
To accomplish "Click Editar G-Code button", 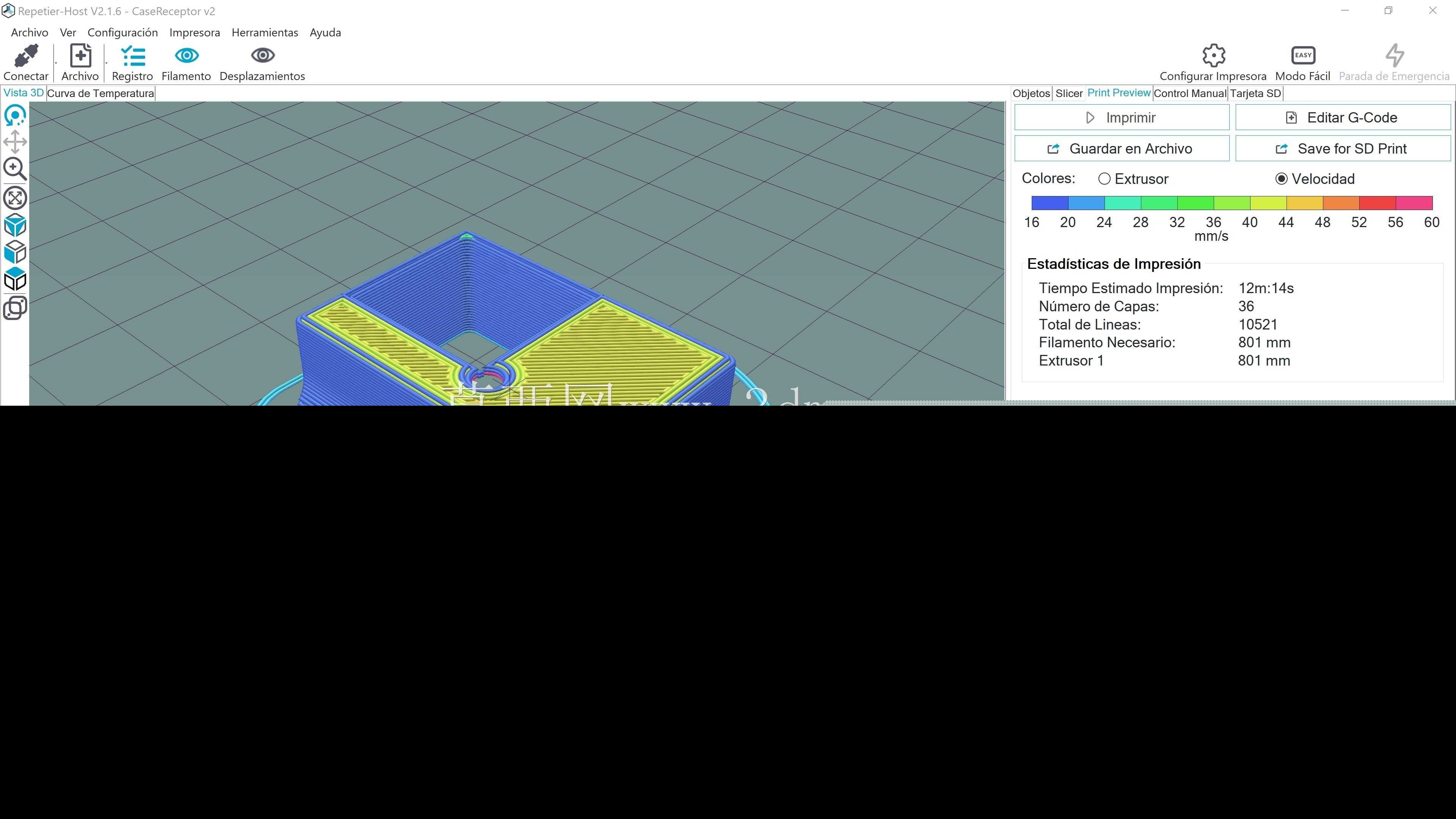I will [1343, 118].
